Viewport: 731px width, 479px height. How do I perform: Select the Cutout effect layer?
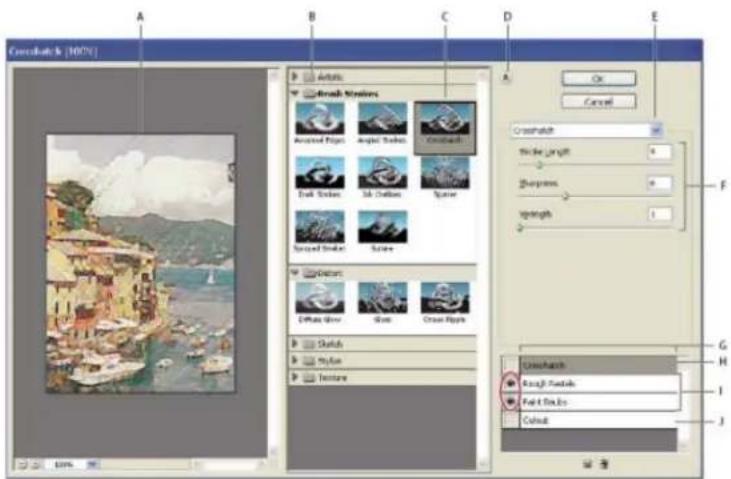tap(599, 420)
